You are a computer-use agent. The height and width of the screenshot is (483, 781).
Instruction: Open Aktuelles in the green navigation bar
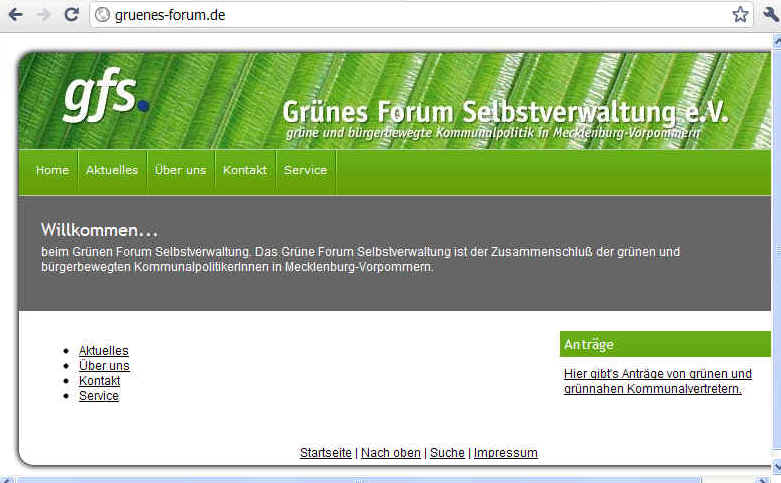(112, 170)
